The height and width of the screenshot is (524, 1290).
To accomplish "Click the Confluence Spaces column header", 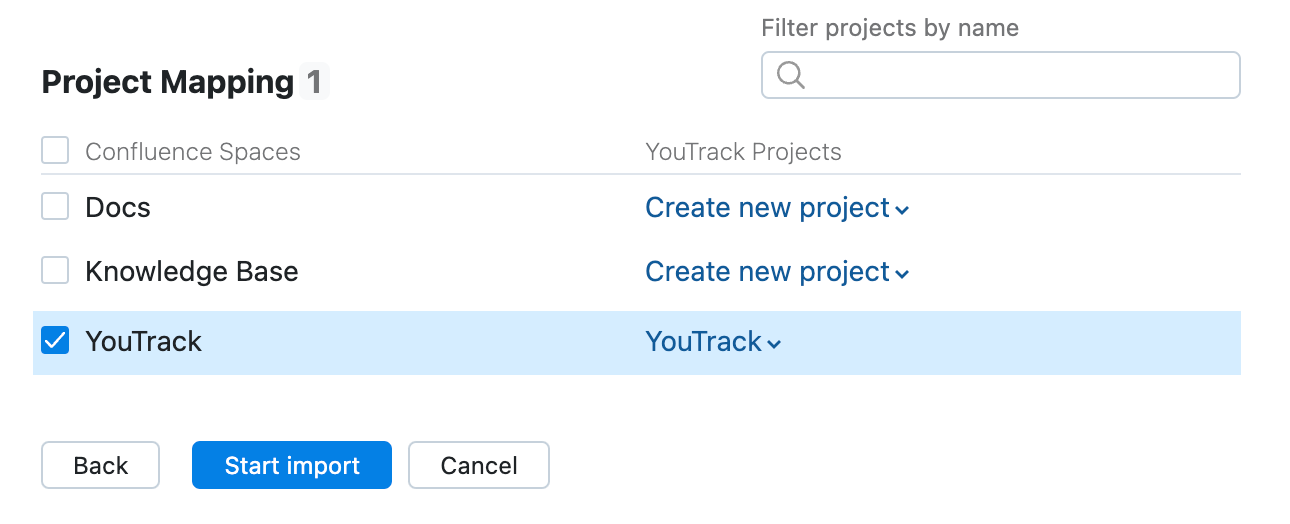I will (x=193, y=152).
